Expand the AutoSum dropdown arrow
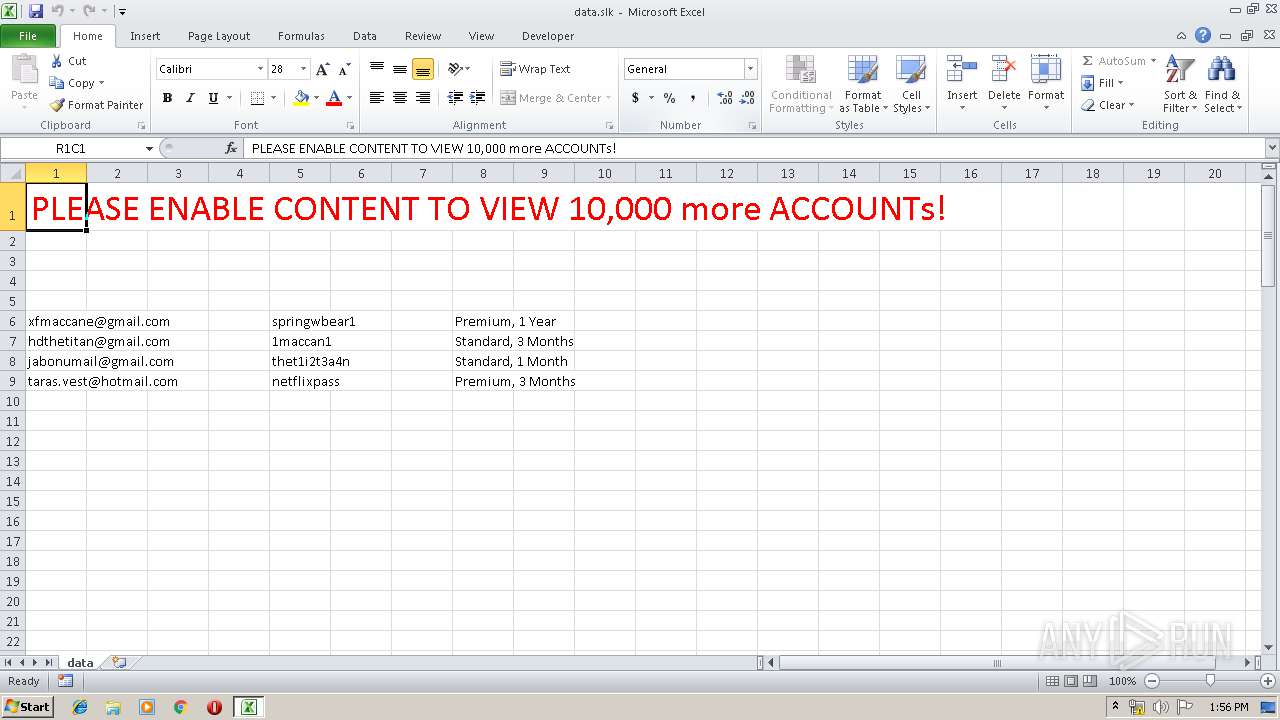The width and height of the screenshot is (1280, 720). [x=1153, y=61]
